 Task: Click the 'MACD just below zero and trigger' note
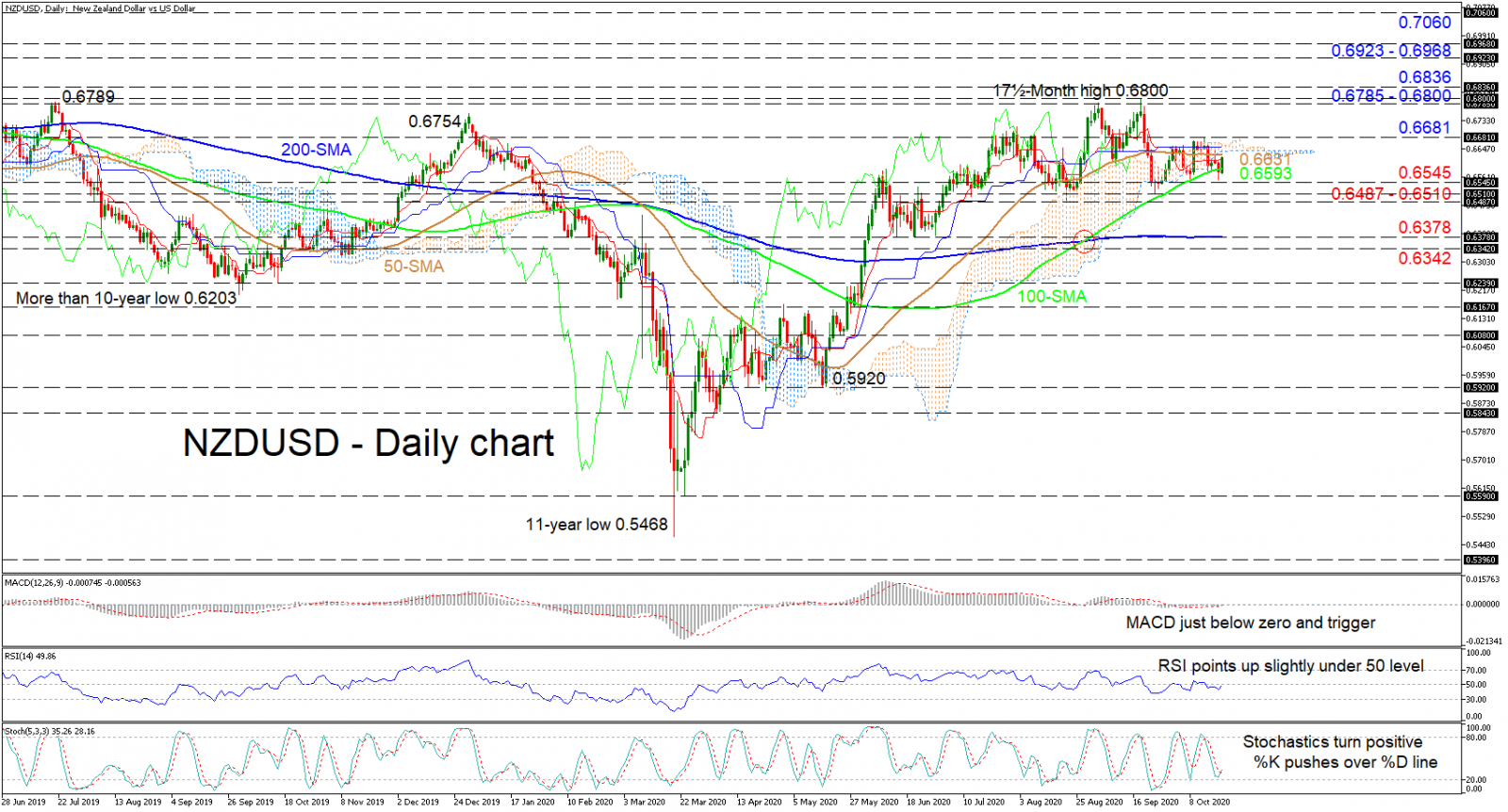tap(1250, 623)
